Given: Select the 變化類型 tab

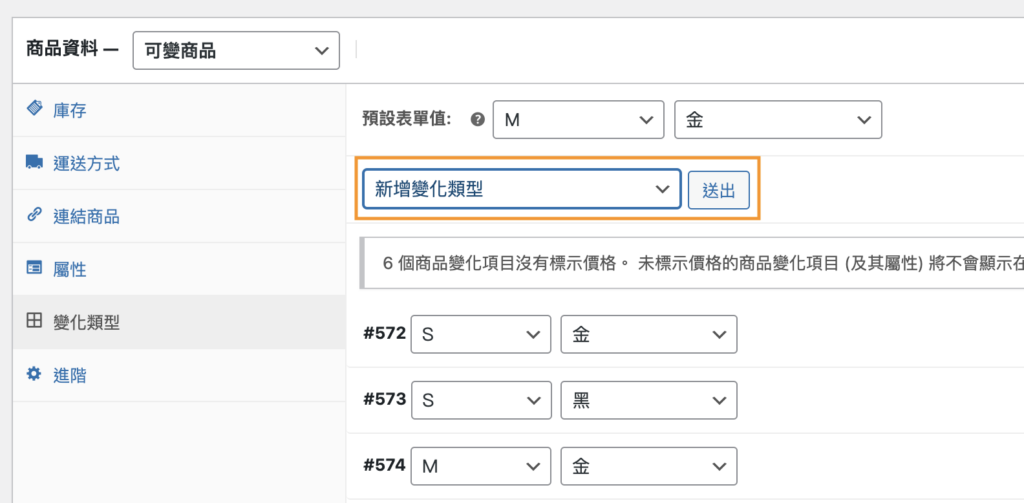Looking at the screenshot, I should [x=179, y=321].
